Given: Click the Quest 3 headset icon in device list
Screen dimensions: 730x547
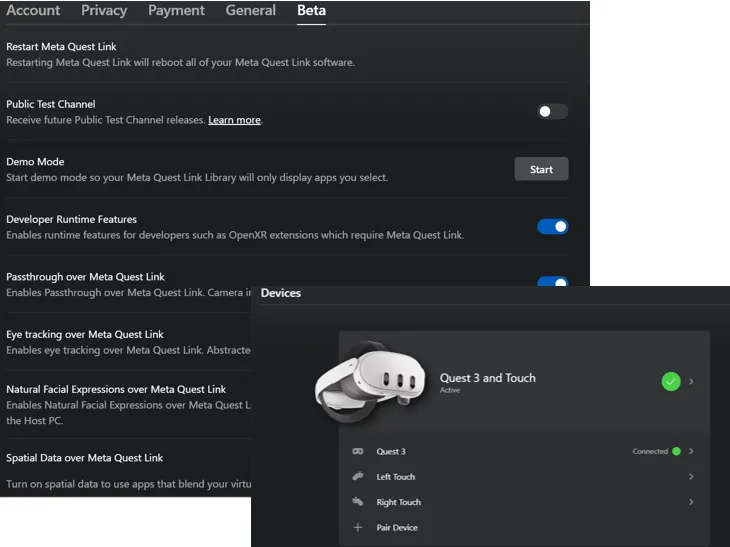Looking at the screenshot, I should click(x=357, y=452).
